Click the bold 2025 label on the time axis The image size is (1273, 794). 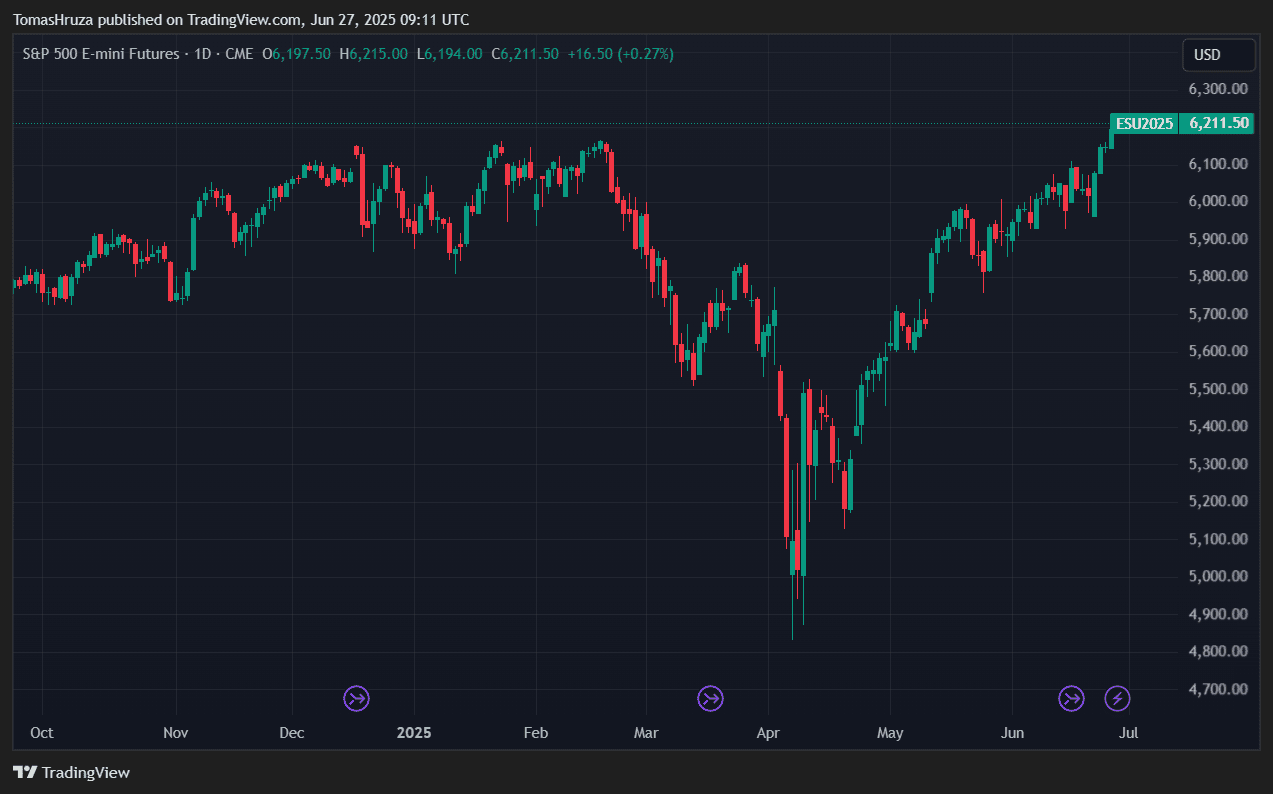(413, 733)
